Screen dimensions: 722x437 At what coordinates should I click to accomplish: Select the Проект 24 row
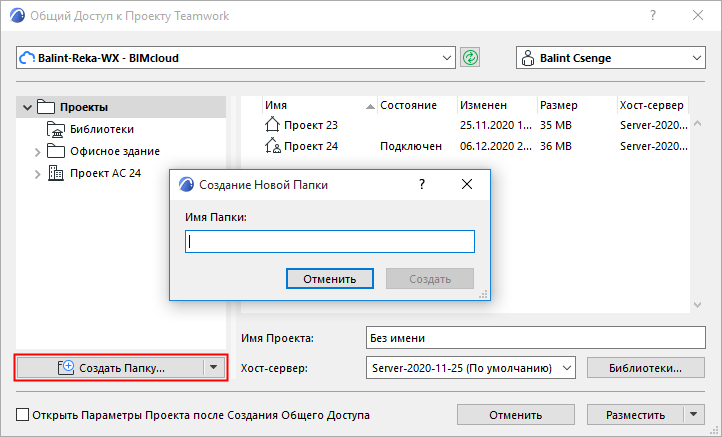[x=465, y=146]
